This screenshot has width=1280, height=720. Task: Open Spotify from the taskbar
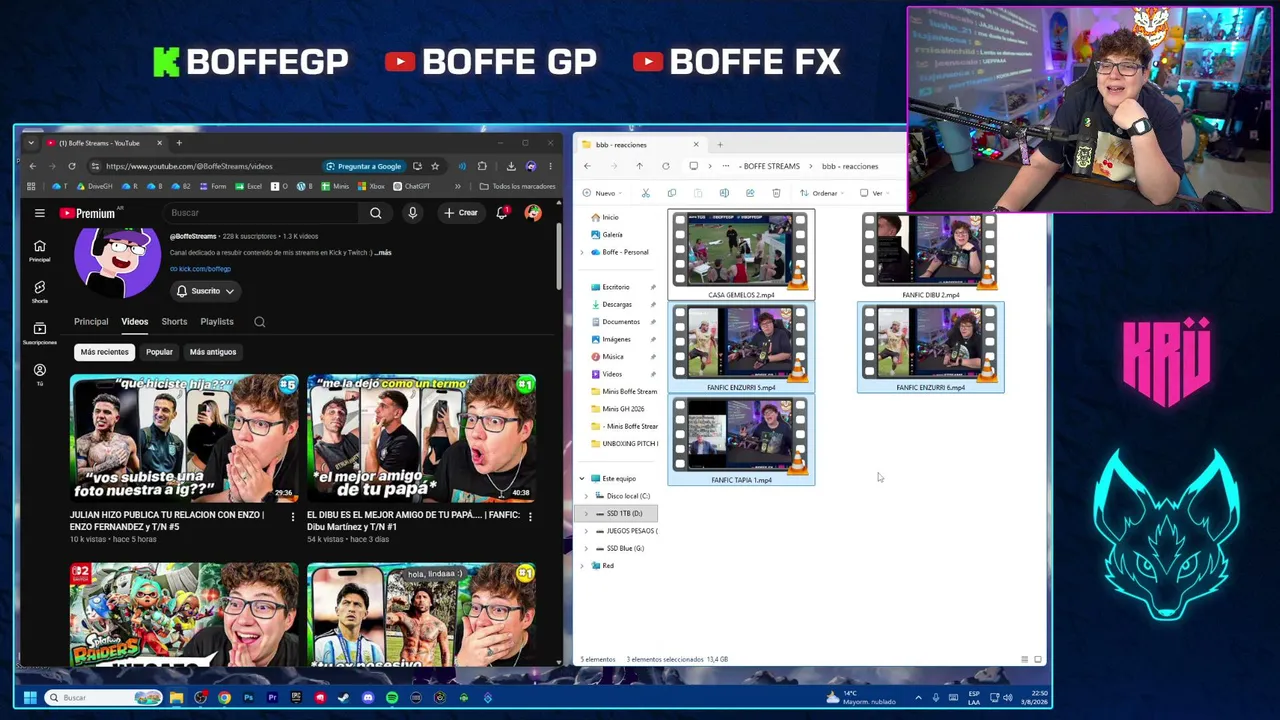pos(392,697)
